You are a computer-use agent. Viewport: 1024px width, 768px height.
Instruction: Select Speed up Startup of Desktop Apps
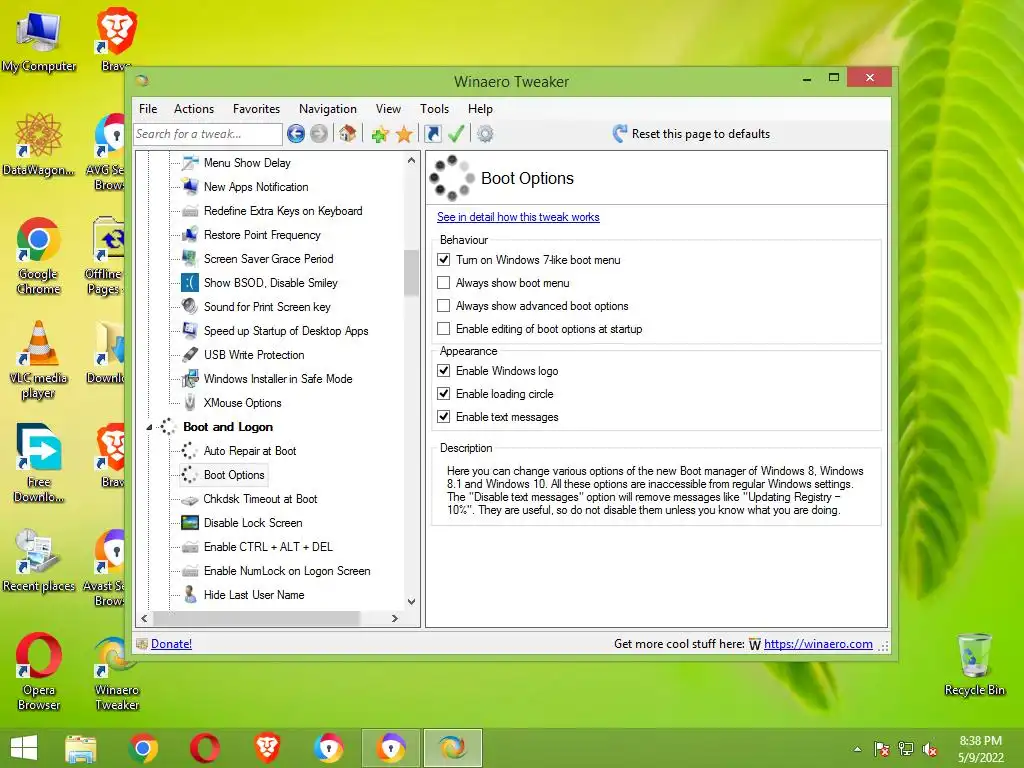click(x=285, y=331)
